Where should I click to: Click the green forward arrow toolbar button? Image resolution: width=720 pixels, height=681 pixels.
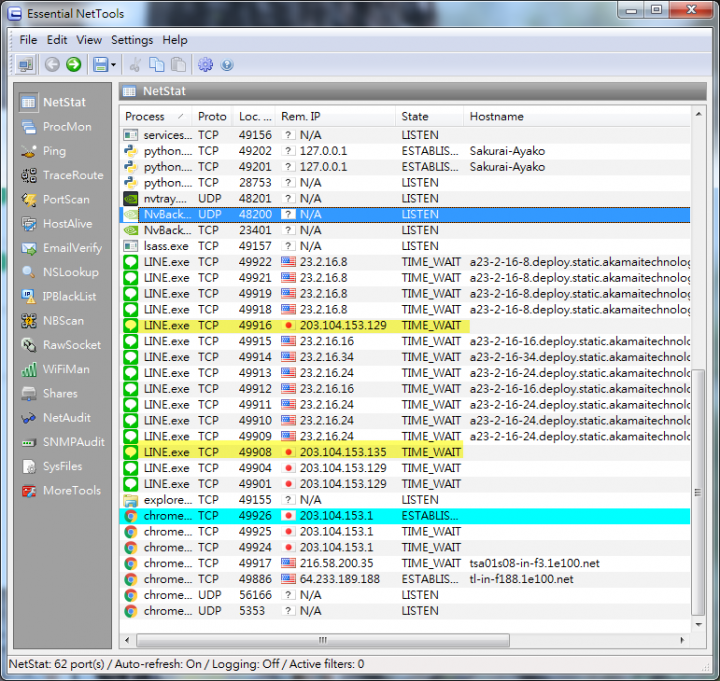pos(73,65)
